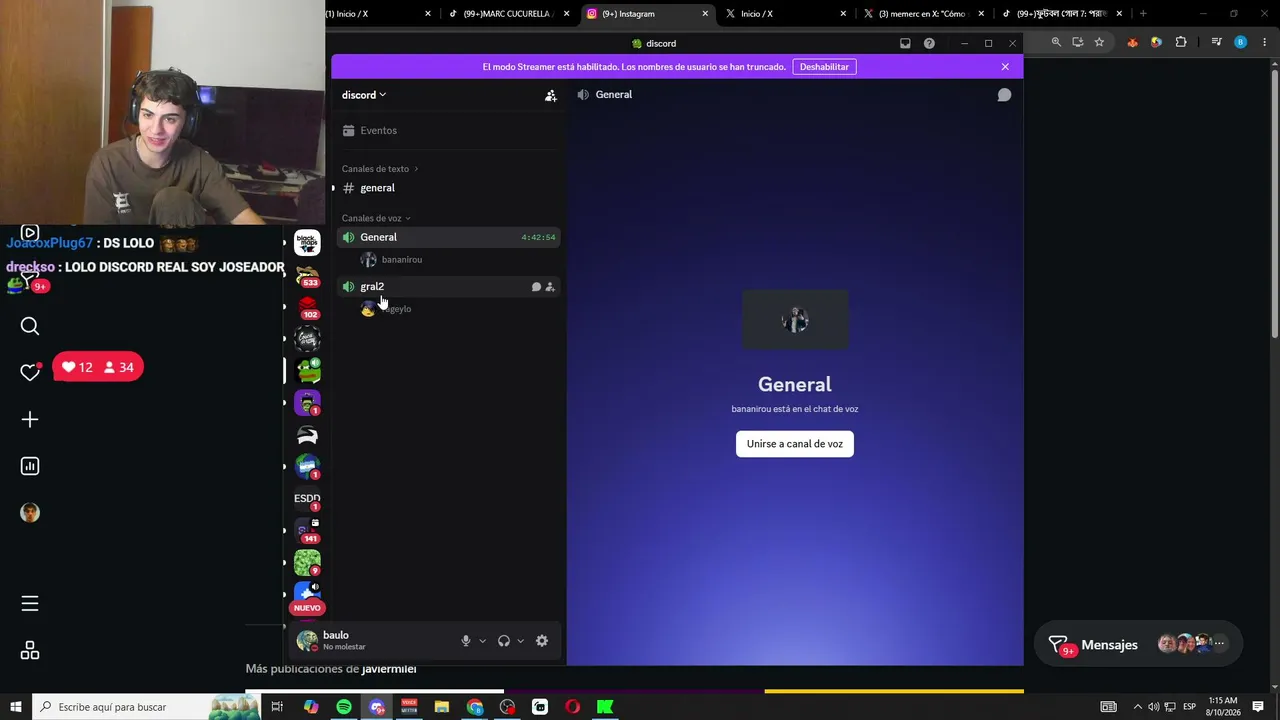Viewport: 1280px width, 720px height.
Task: Click Unirse a canal de voz button
Action: tap(795, 444)
